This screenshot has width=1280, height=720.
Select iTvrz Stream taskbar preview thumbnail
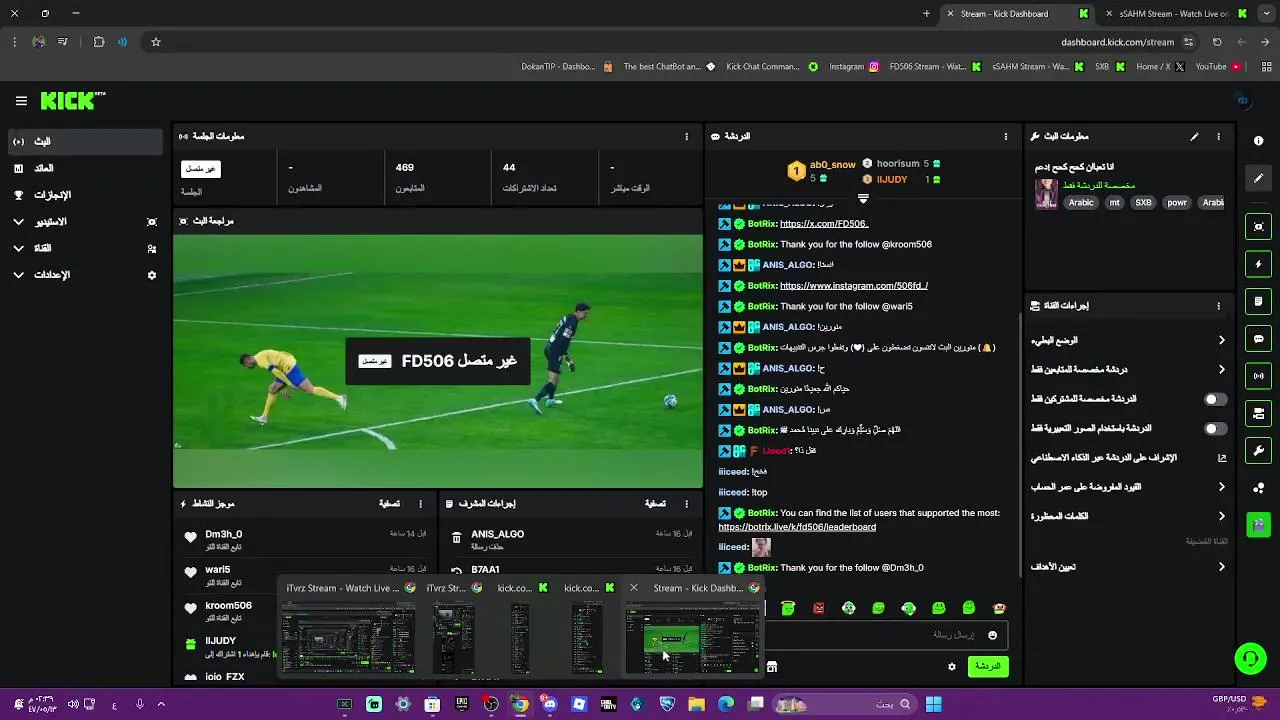tap(347, 639)
